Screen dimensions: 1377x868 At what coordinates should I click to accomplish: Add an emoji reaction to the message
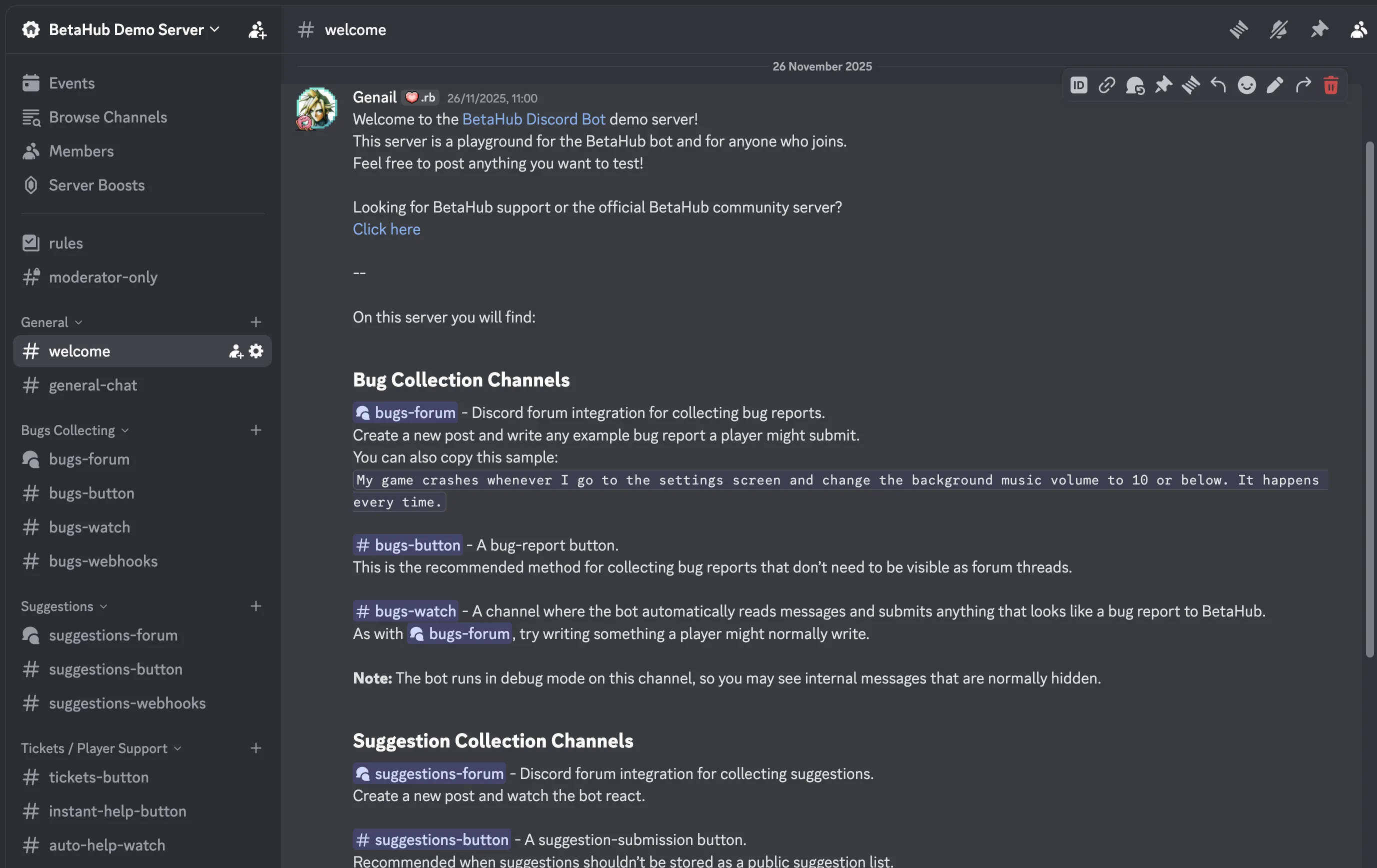pyautogui.click(x=1246, y=85)
